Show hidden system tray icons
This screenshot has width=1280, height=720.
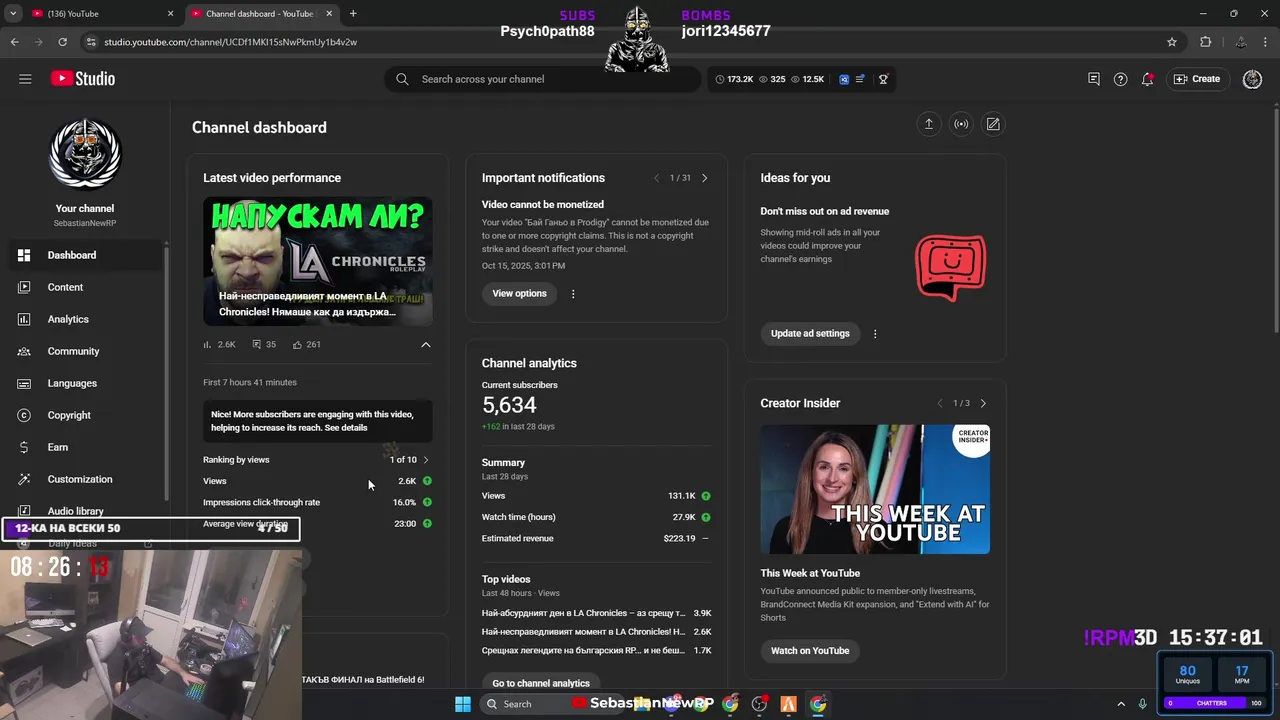click(x=1121, y=704)
